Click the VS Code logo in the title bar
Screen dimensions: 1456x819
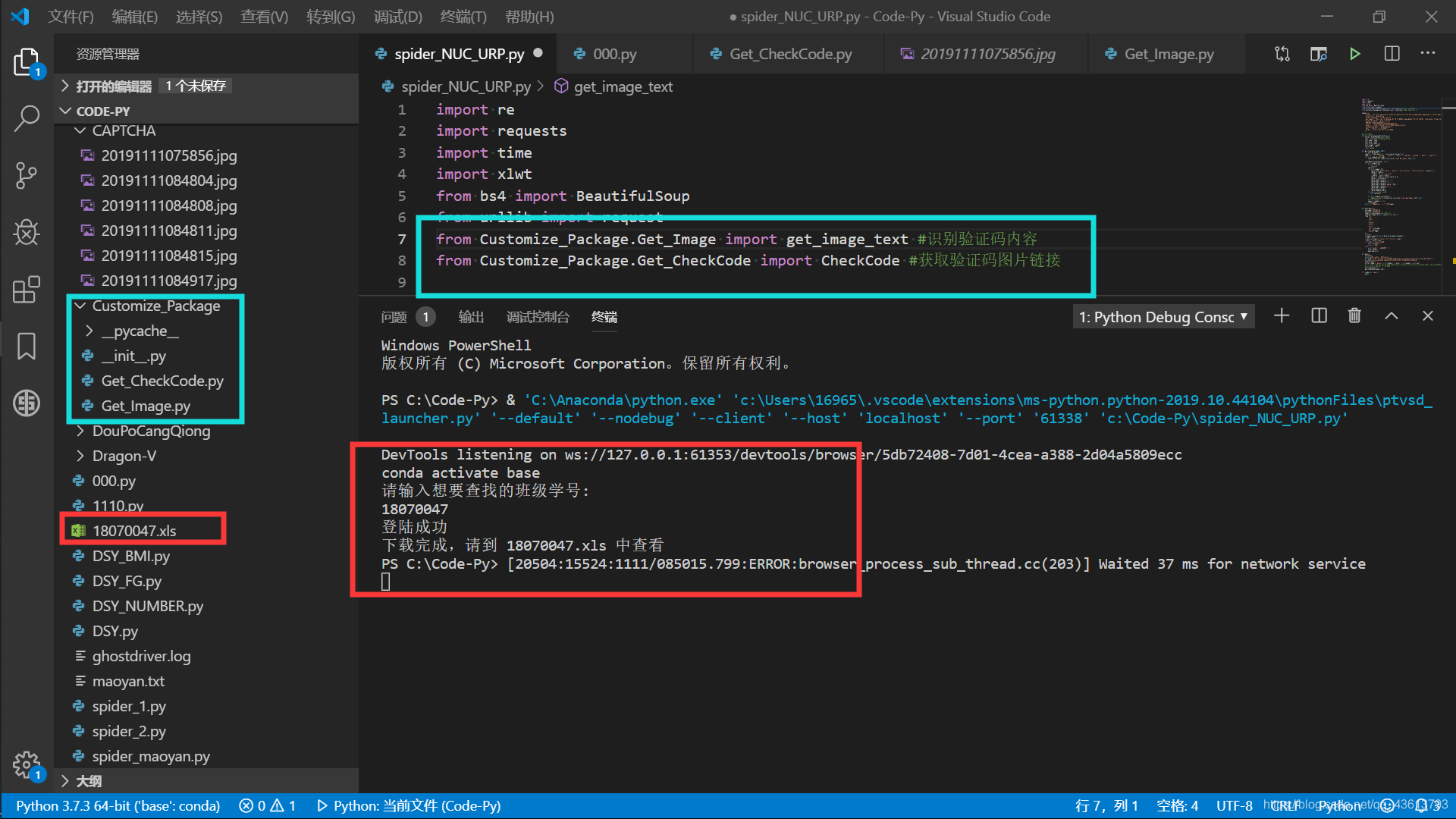(x=20, y=16)
